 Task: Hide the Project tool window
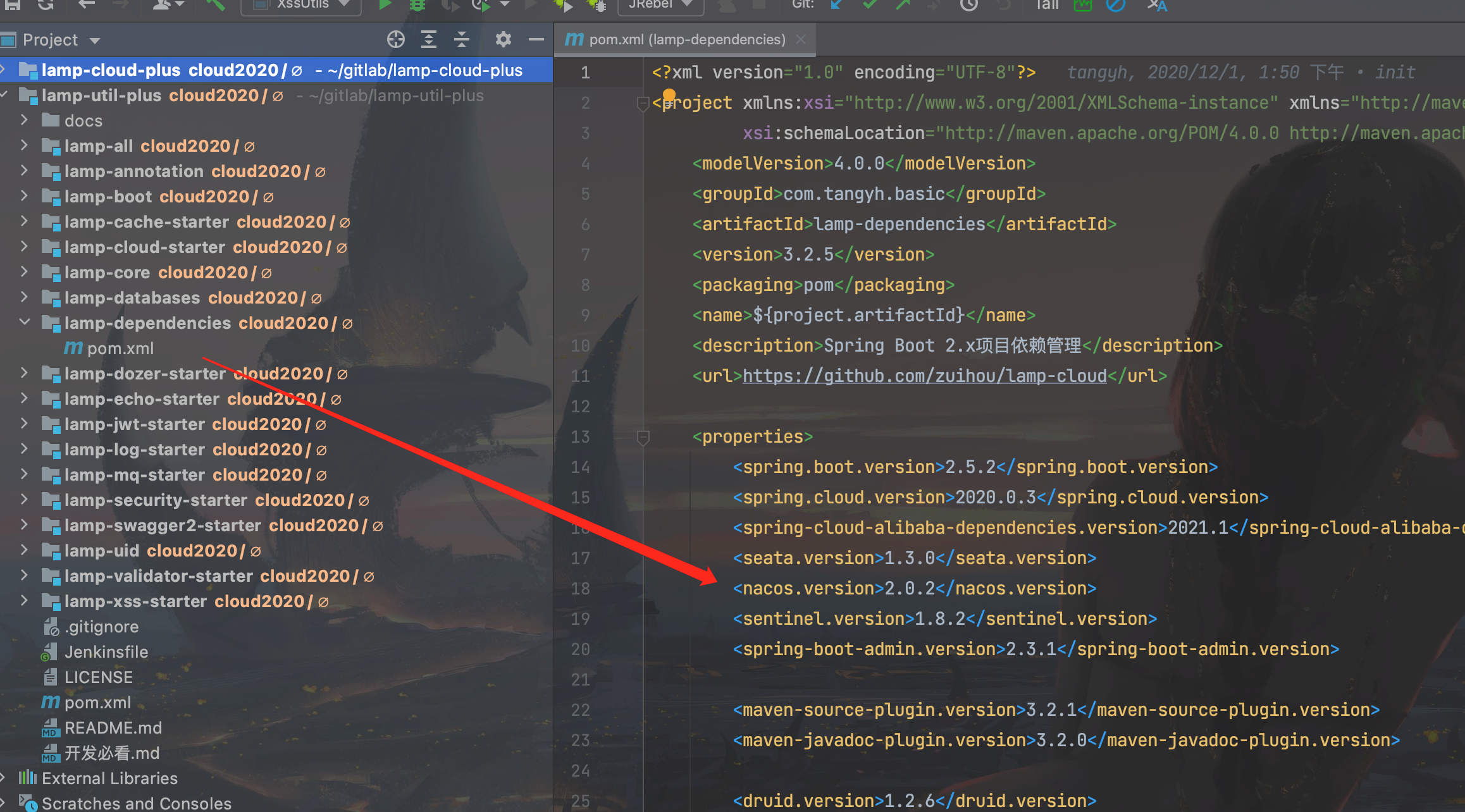coord(536,39)
